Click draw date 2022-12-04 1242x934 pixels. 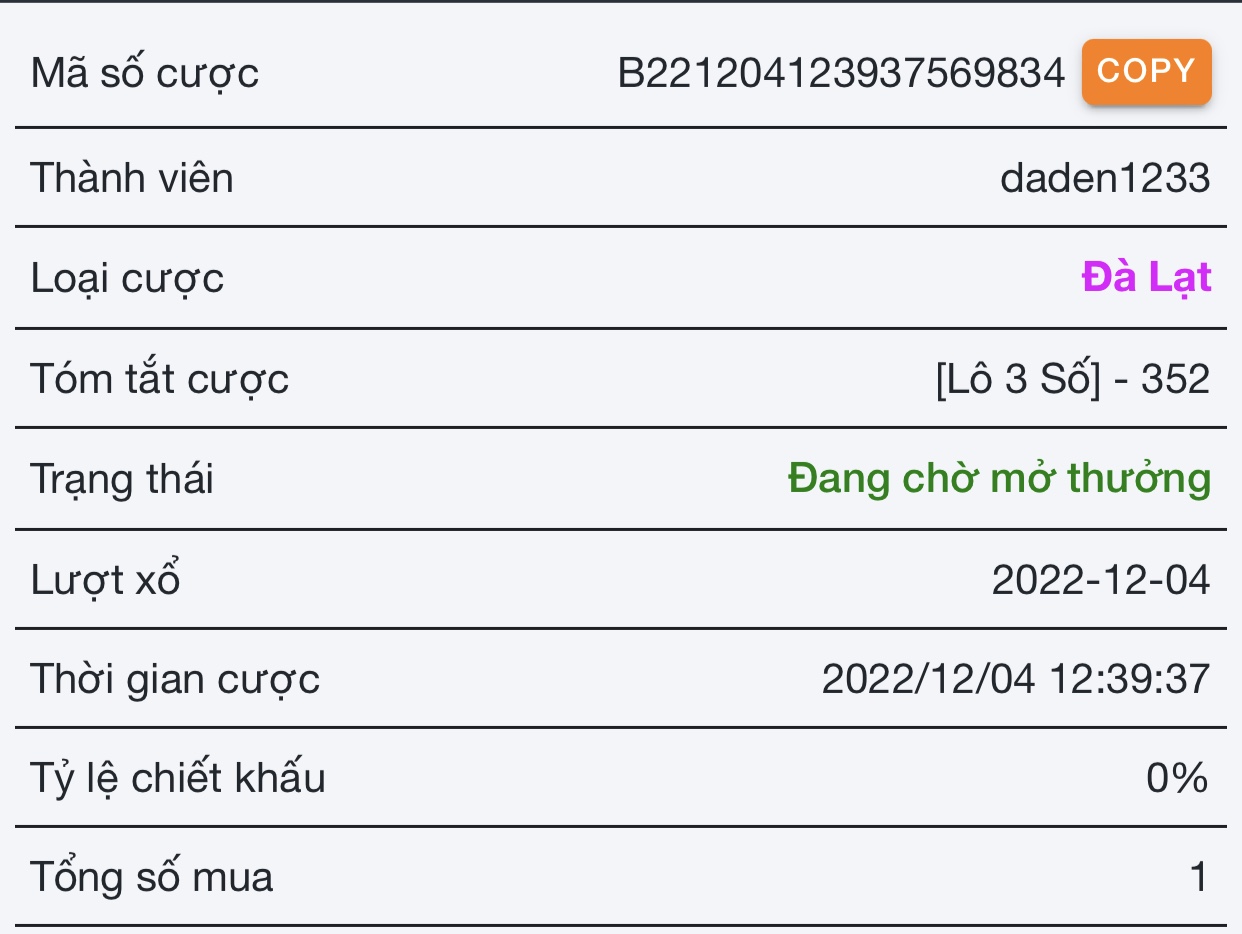[x=1100, y=580]
